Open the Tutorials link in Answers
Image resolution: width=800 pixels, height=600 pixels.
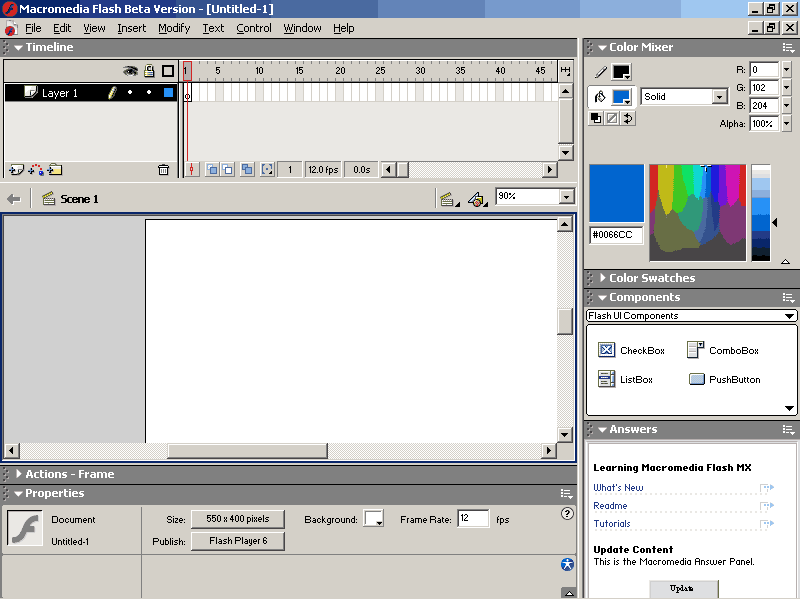click(612, 524)
